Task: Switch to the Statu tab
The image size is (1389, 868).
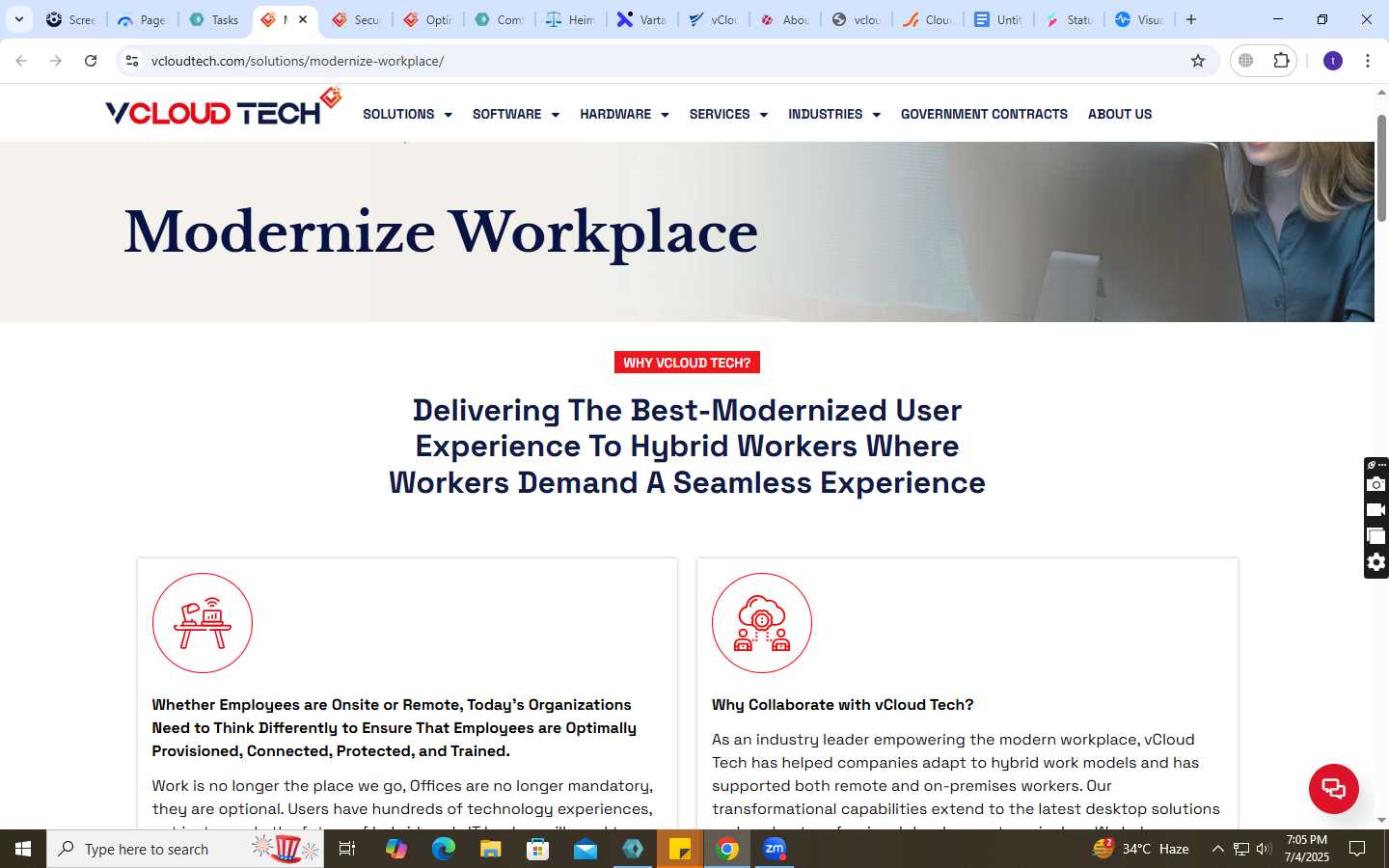Action: 1069,19
